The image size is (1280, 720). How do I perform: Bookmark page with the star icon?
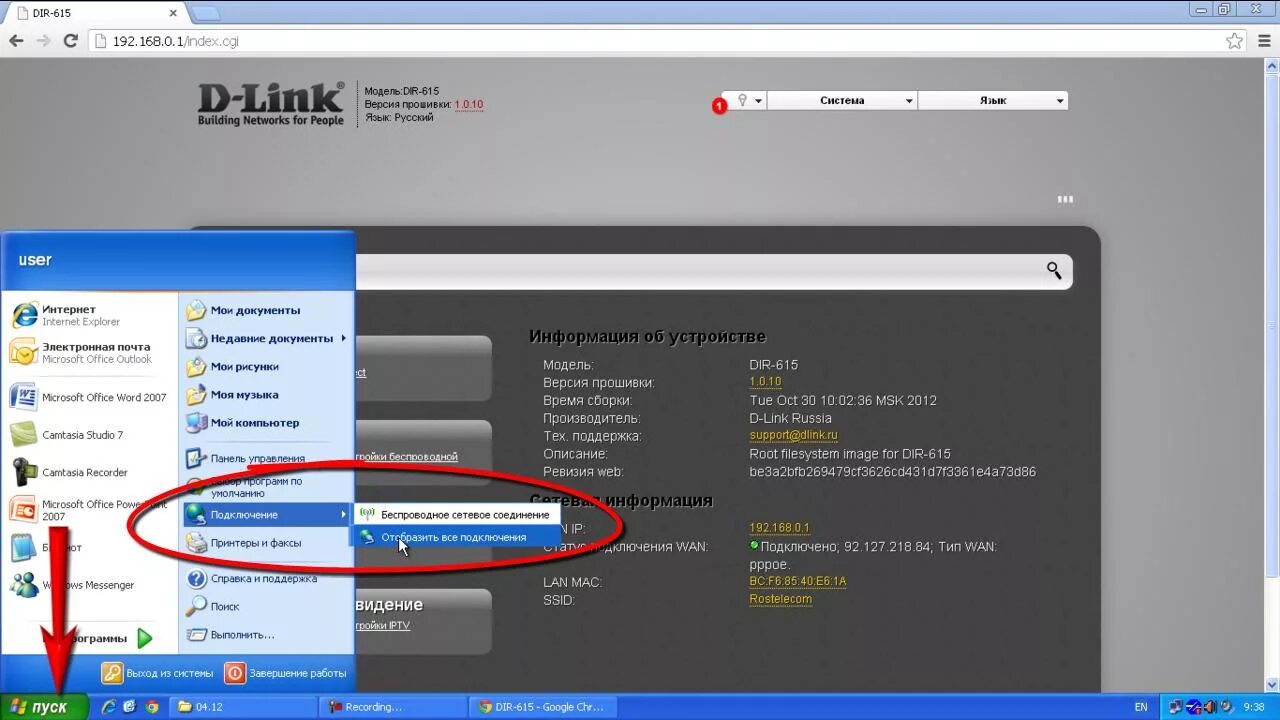click(1235, 41)
